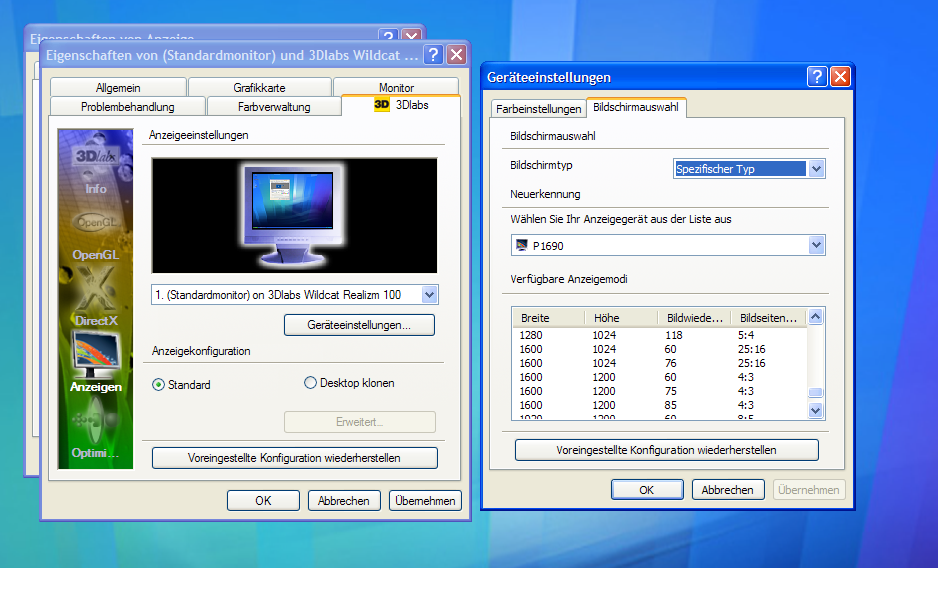Open the Optimi... section icon

click(x=95, y=428)
